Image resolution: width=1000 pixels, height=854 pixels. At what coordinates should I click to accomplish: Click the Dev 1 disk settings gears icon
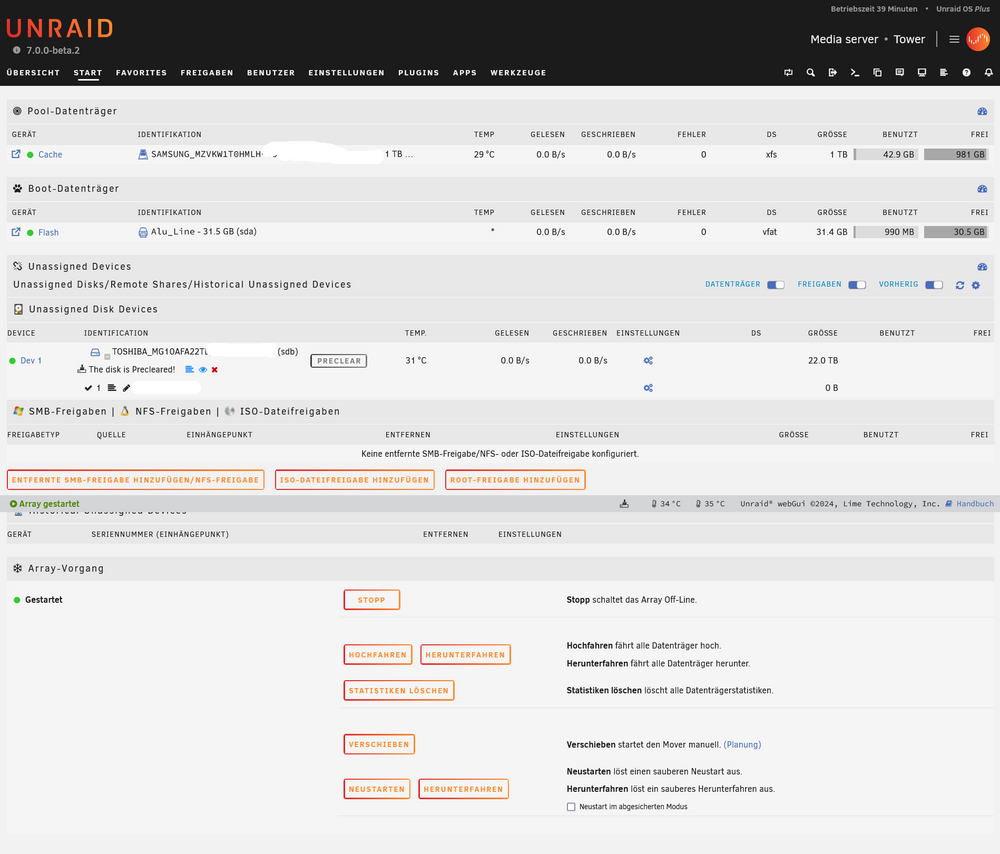pyautogui.click(x=648, y=361)
